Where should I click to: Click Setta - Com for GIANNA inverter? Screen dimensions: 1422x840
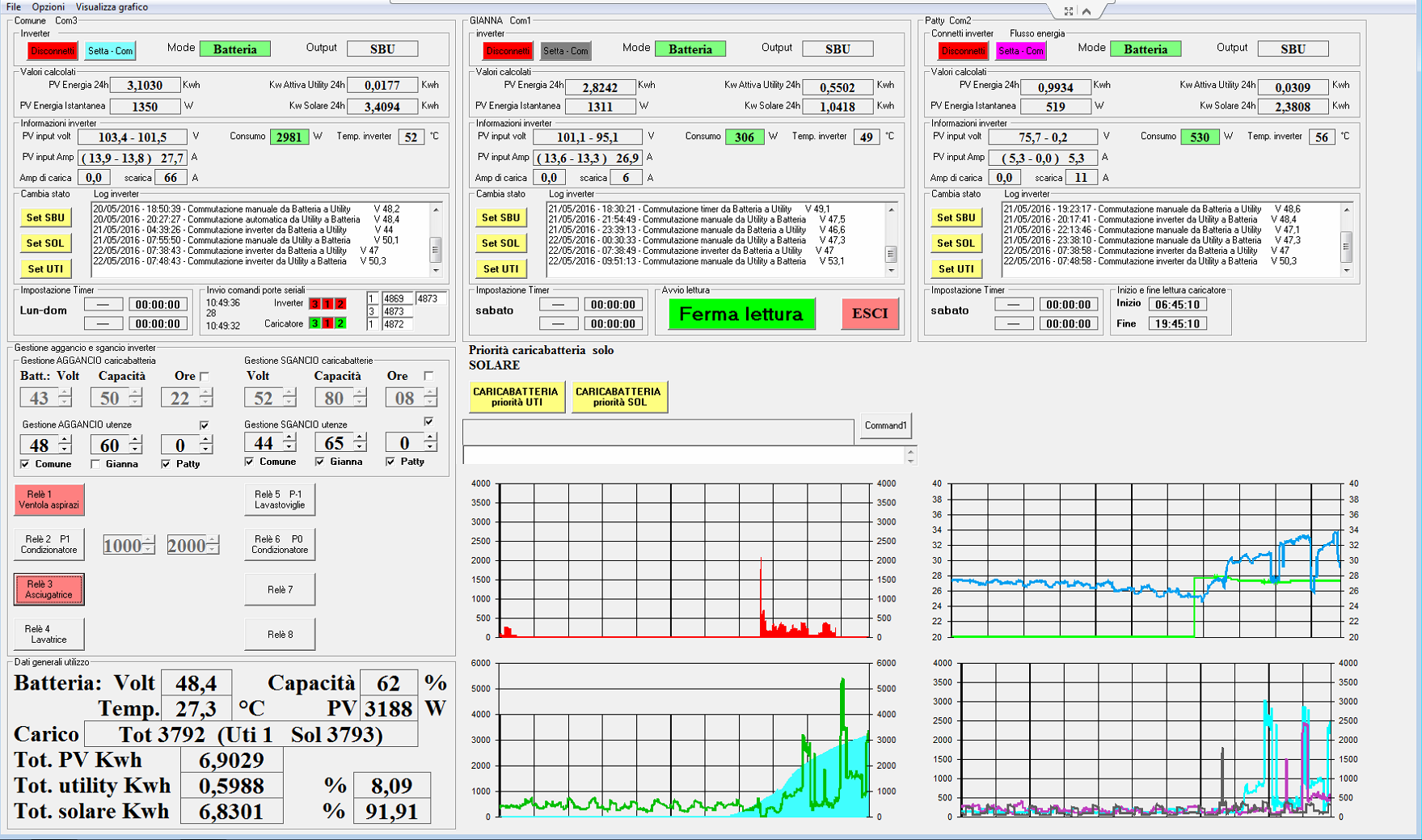click(x=565, y=51)
